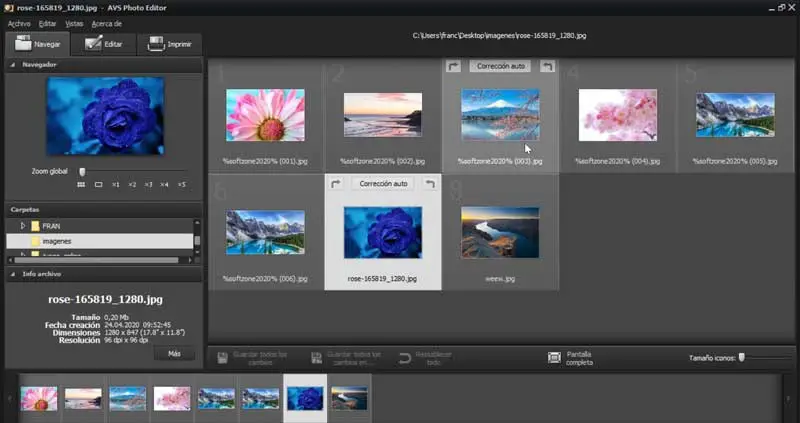Select %softzone2020% (006).jpg mountain lake thumbnail
Viewport: 800px width, 423px height.
pos(265,232)
